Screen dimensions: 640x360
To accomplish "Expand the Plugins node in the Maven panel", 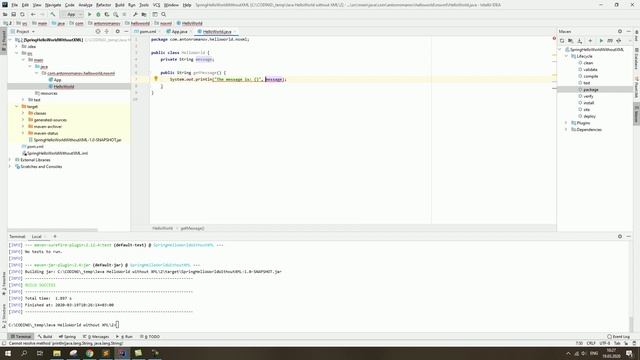I will (x=566, y=123).
